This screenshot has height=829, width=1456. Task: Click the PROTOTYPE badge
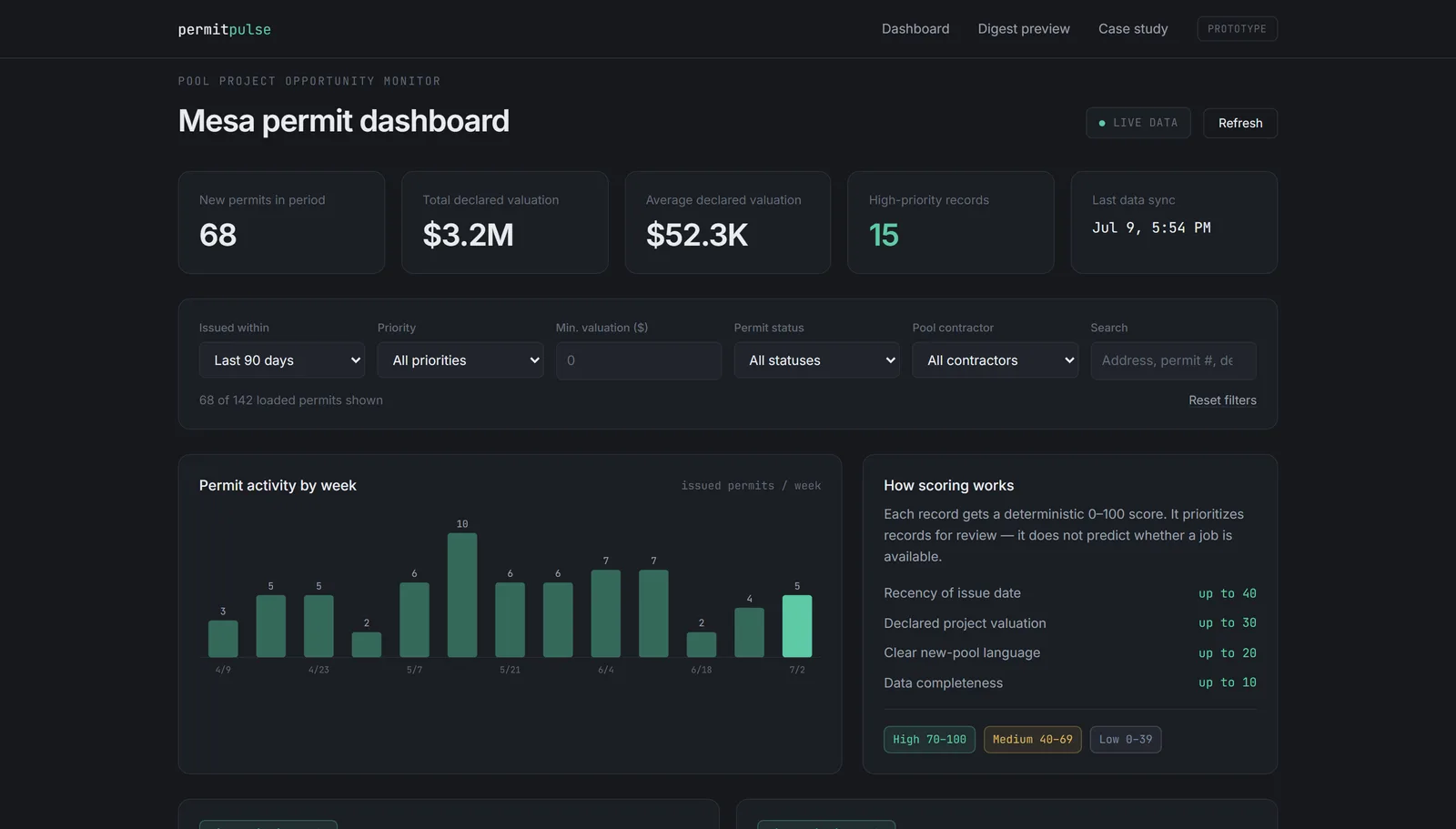coord(1237,29)
